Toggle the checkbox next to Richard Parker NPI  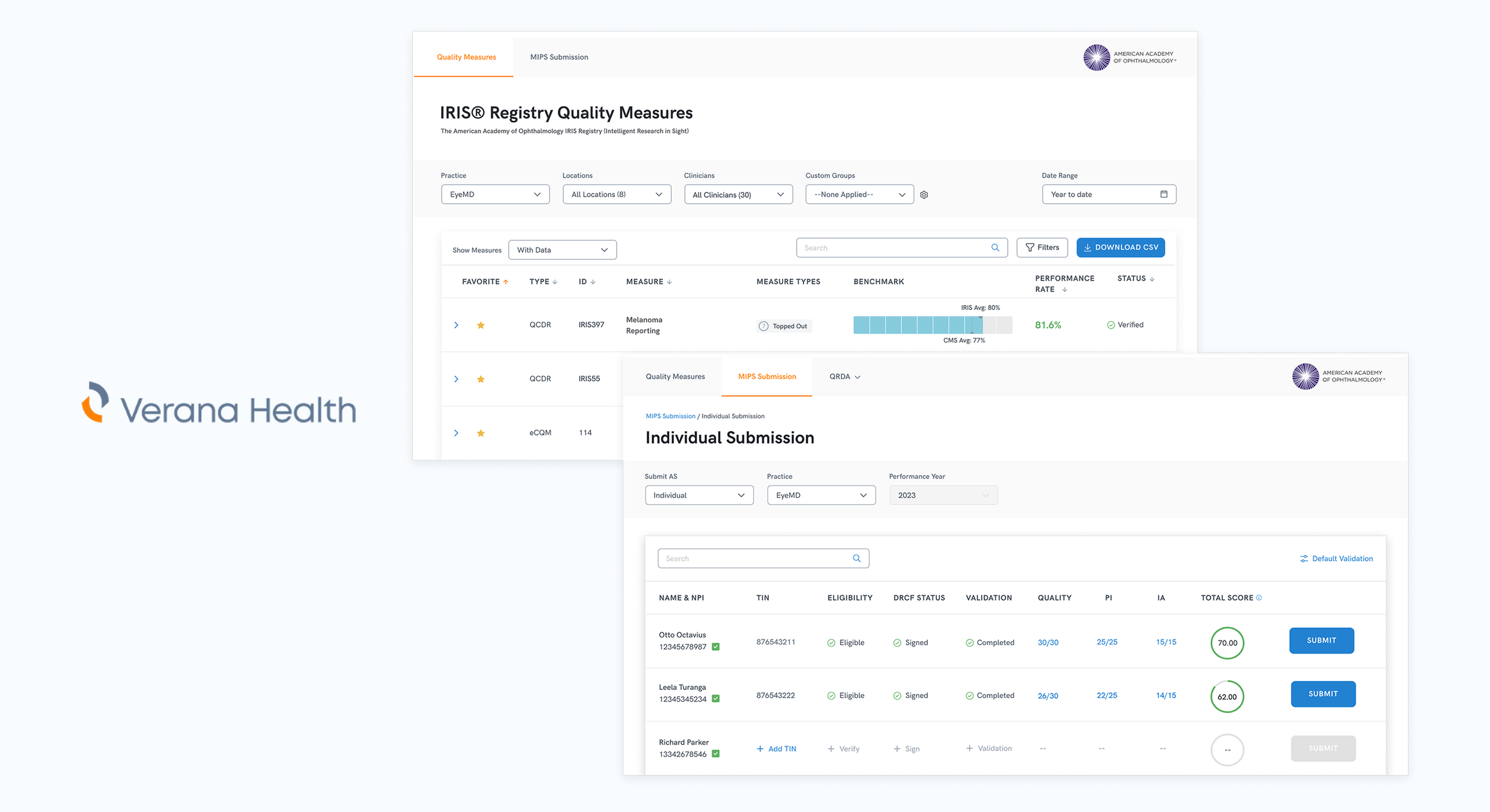pos(716,754)
